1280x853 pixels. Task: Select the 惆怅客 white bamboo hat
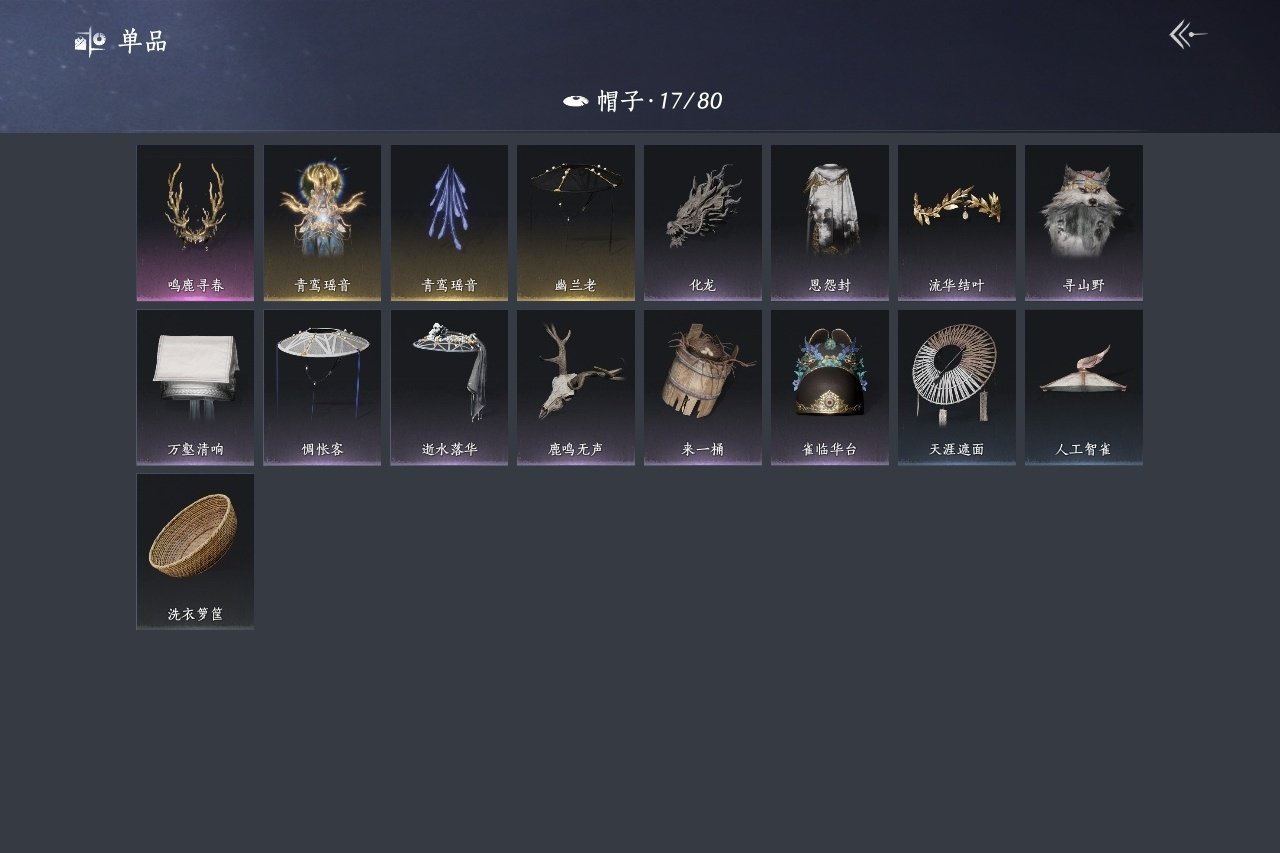(x=322, y=387)
